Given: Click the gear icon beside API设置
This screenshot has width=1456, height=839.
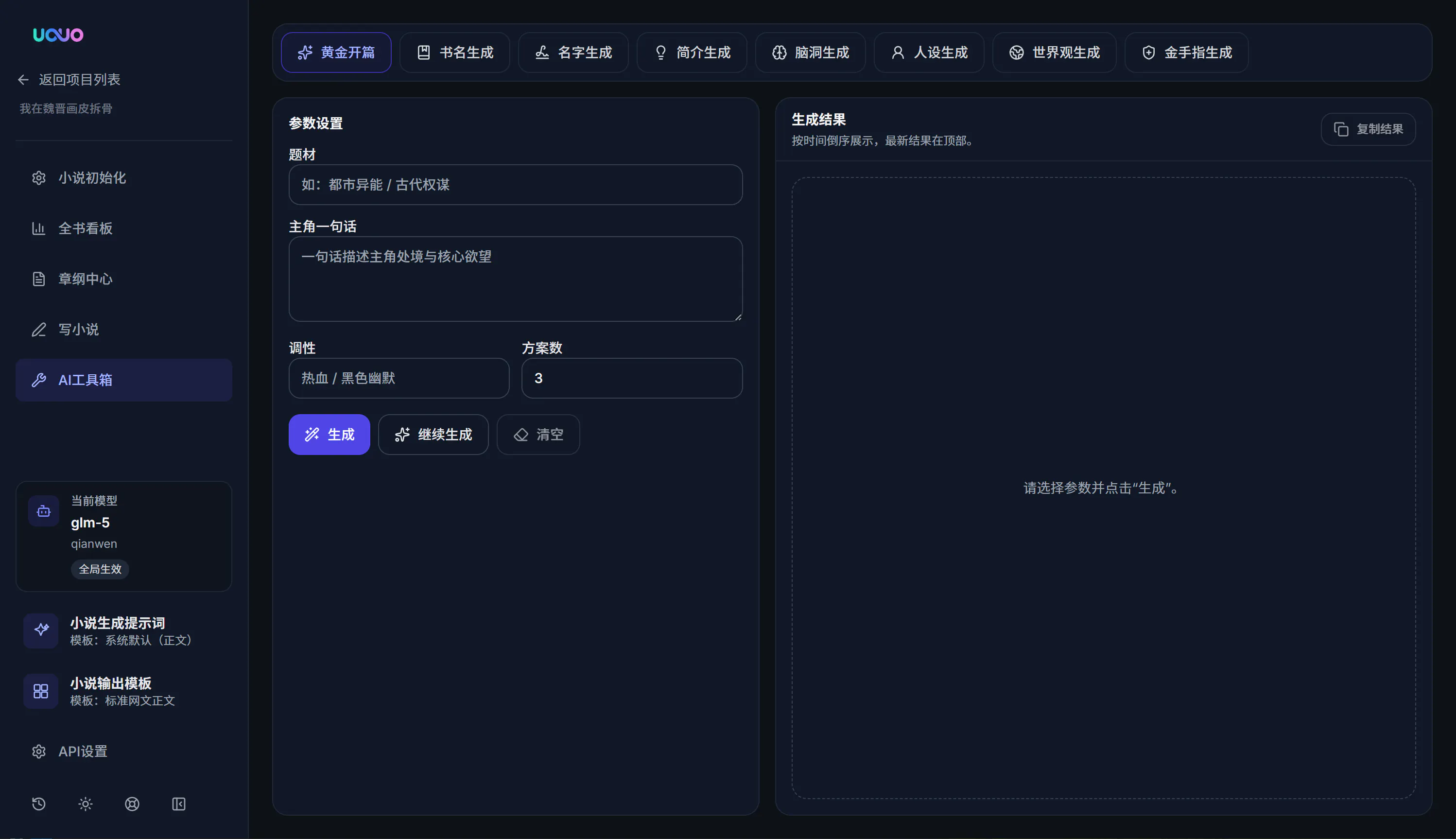Looking at the screenshot, I should pyautogui.click(x=38, y=752).
